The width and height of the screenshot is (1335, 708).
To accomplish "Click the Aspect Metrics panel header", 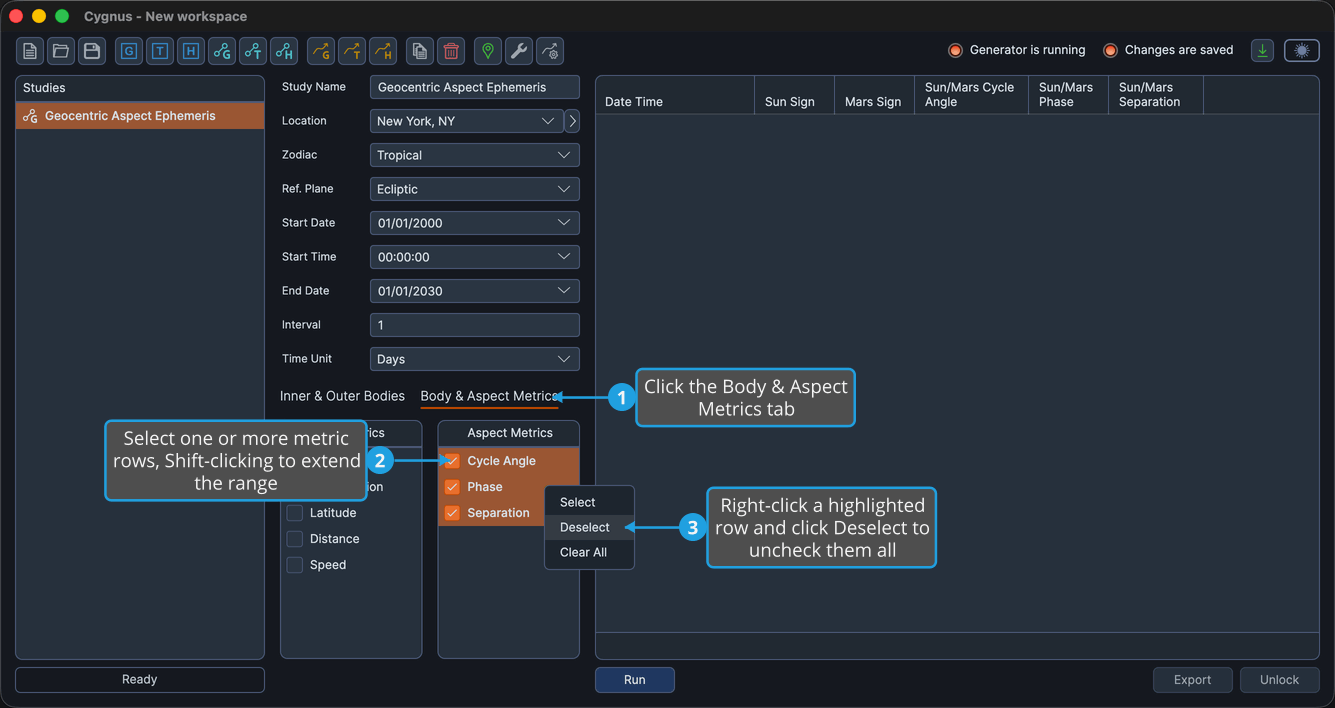I will click(x=509, y=433).
